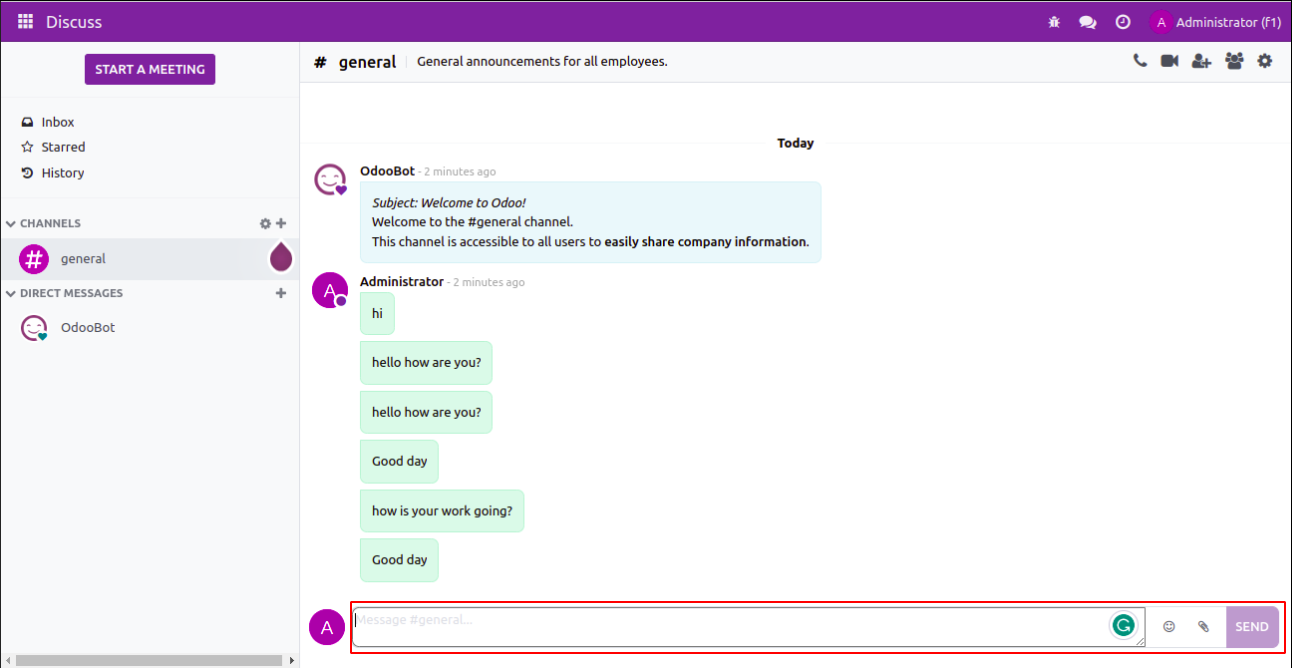
Task: Click the general channel hash avatar
Action: [x=34, y=259]
